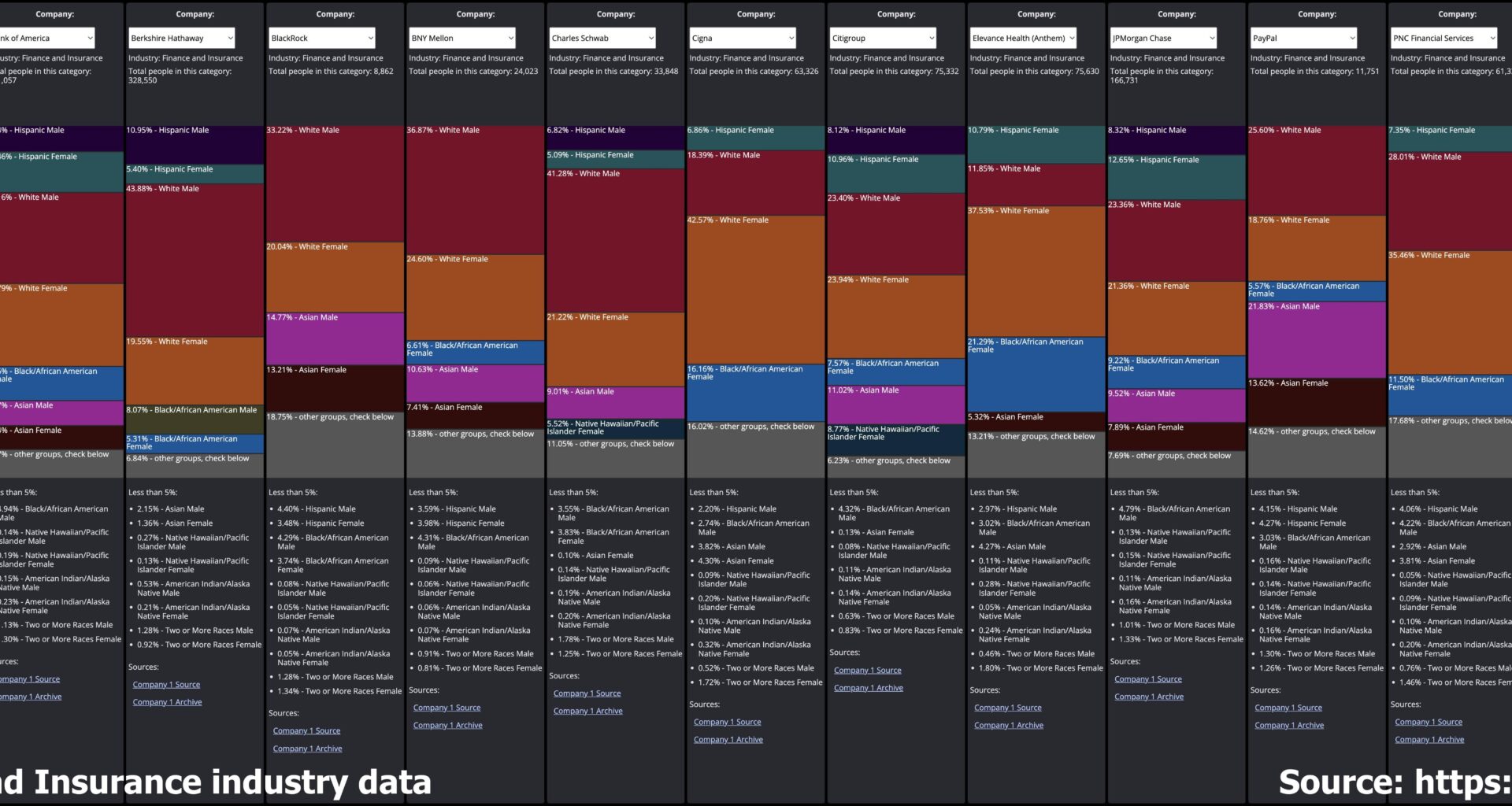Open the Berkshire Hathaway company selector
The width and height of the screenshot is (1512, 806).
(x=180, y=37)
